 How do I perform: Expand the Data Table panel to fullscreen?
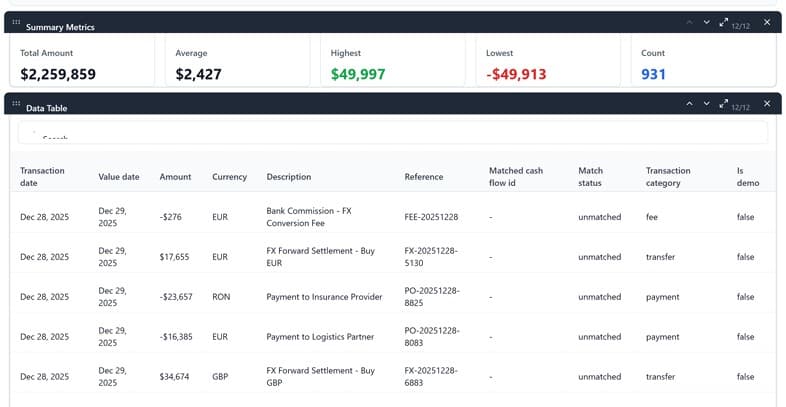coord(723,103)
